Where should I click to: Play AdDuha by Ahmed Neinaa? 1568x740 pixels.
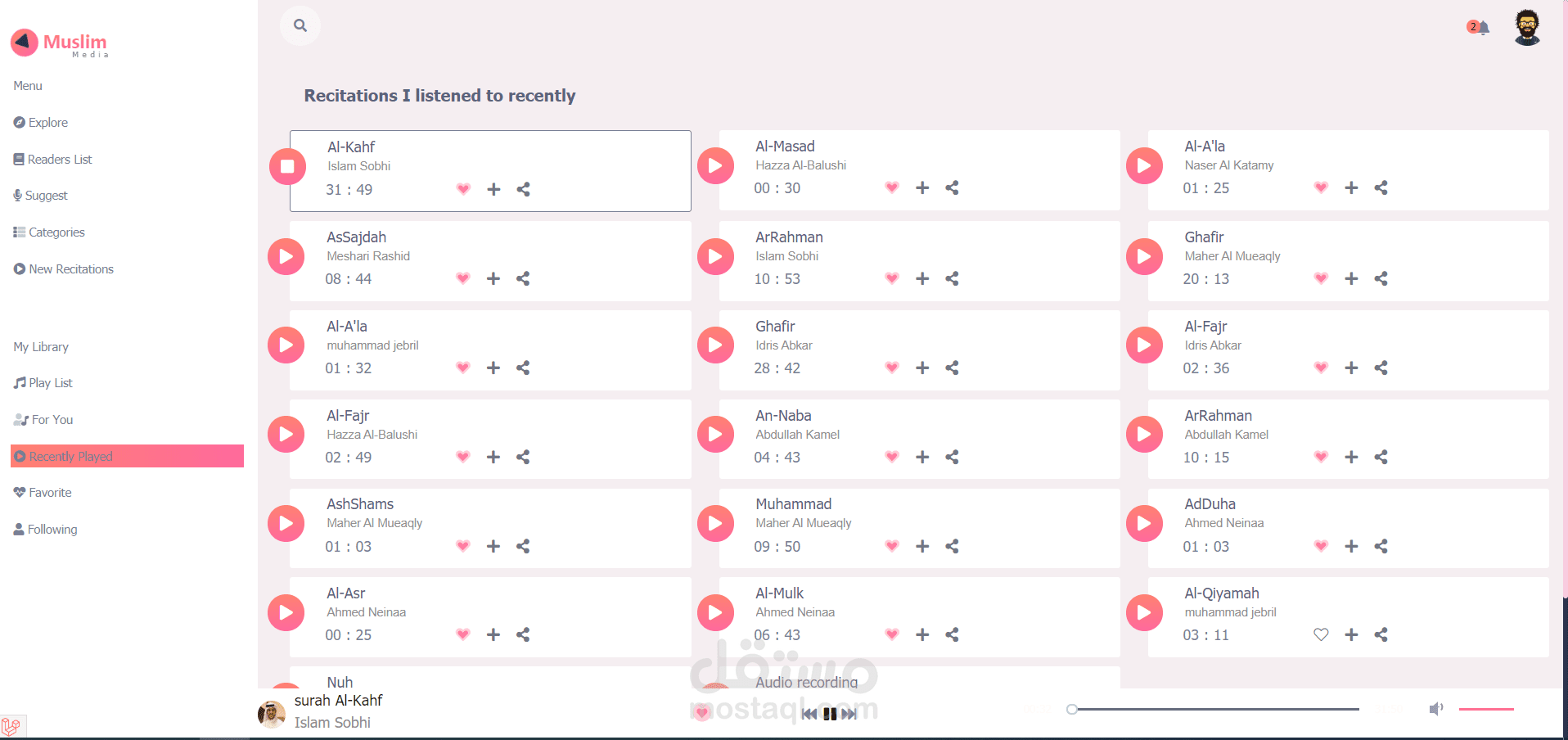(1144, 524)
